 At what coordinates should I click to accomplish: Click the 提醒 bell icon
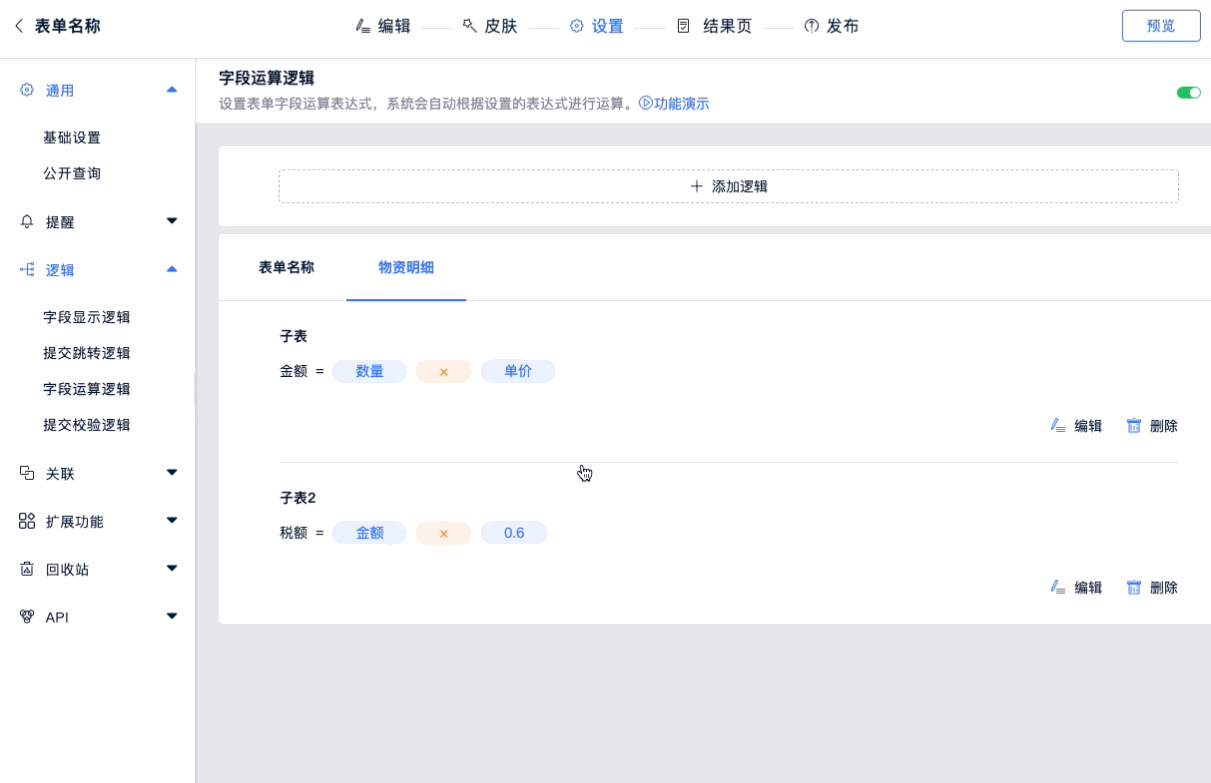[27, 222]
